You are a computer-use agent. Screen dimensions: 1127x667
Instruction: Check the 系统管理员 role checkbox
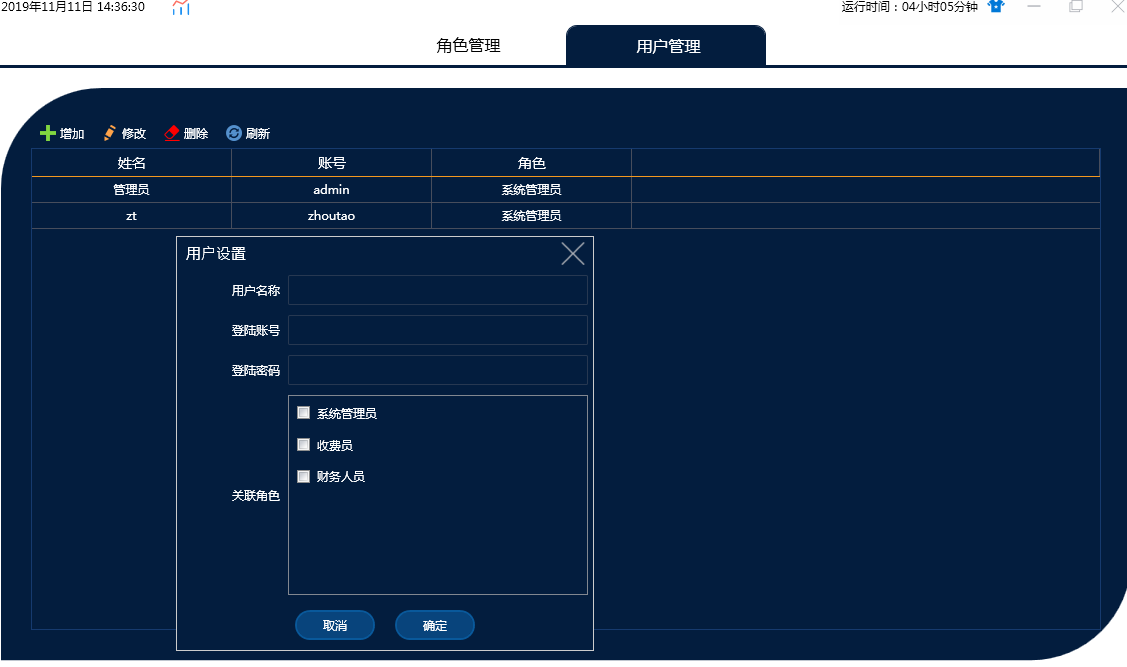click(x=303, y=413)
